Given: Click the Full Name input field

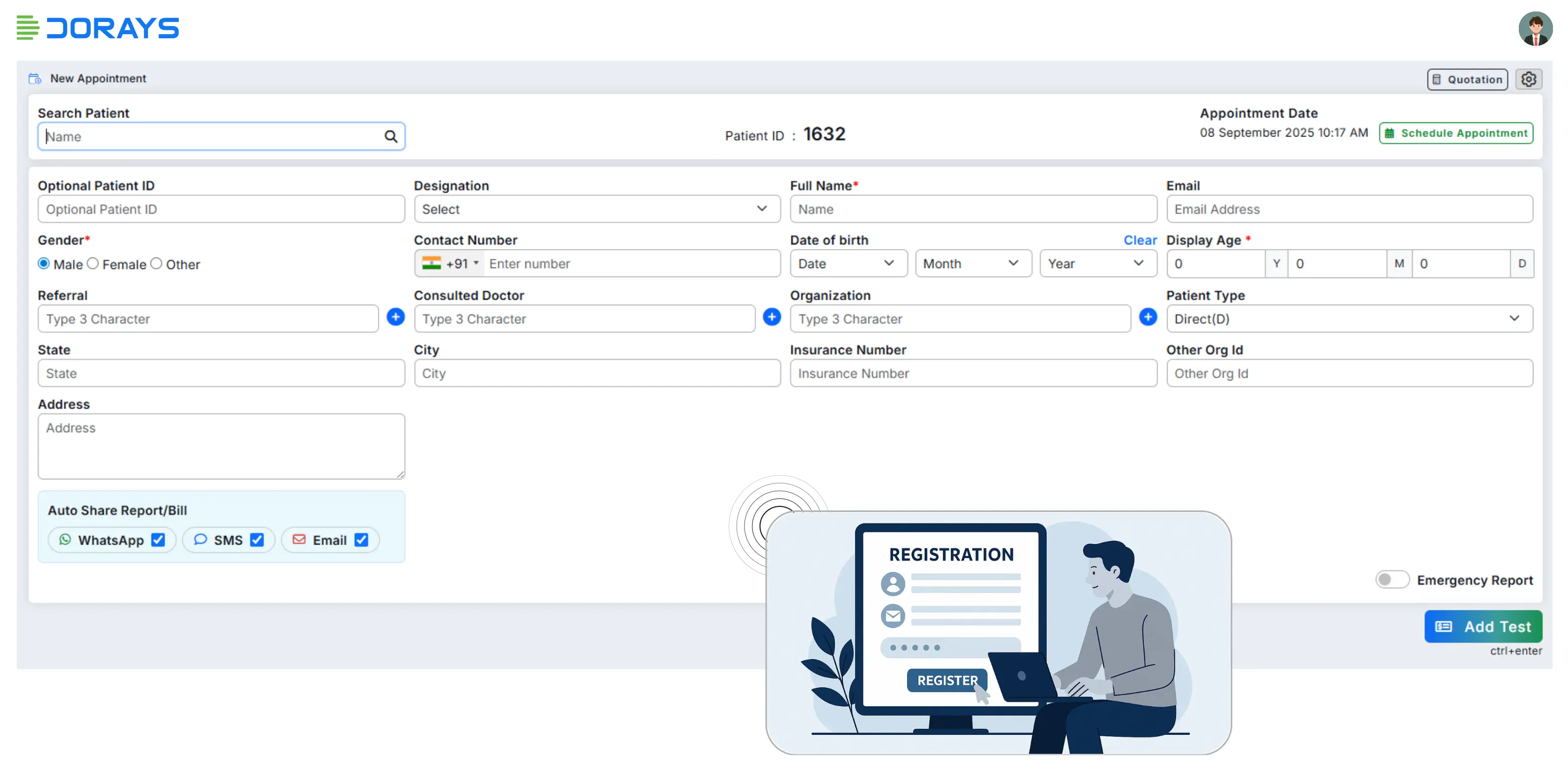Looking at the screenshot, I should click(973, 209).
